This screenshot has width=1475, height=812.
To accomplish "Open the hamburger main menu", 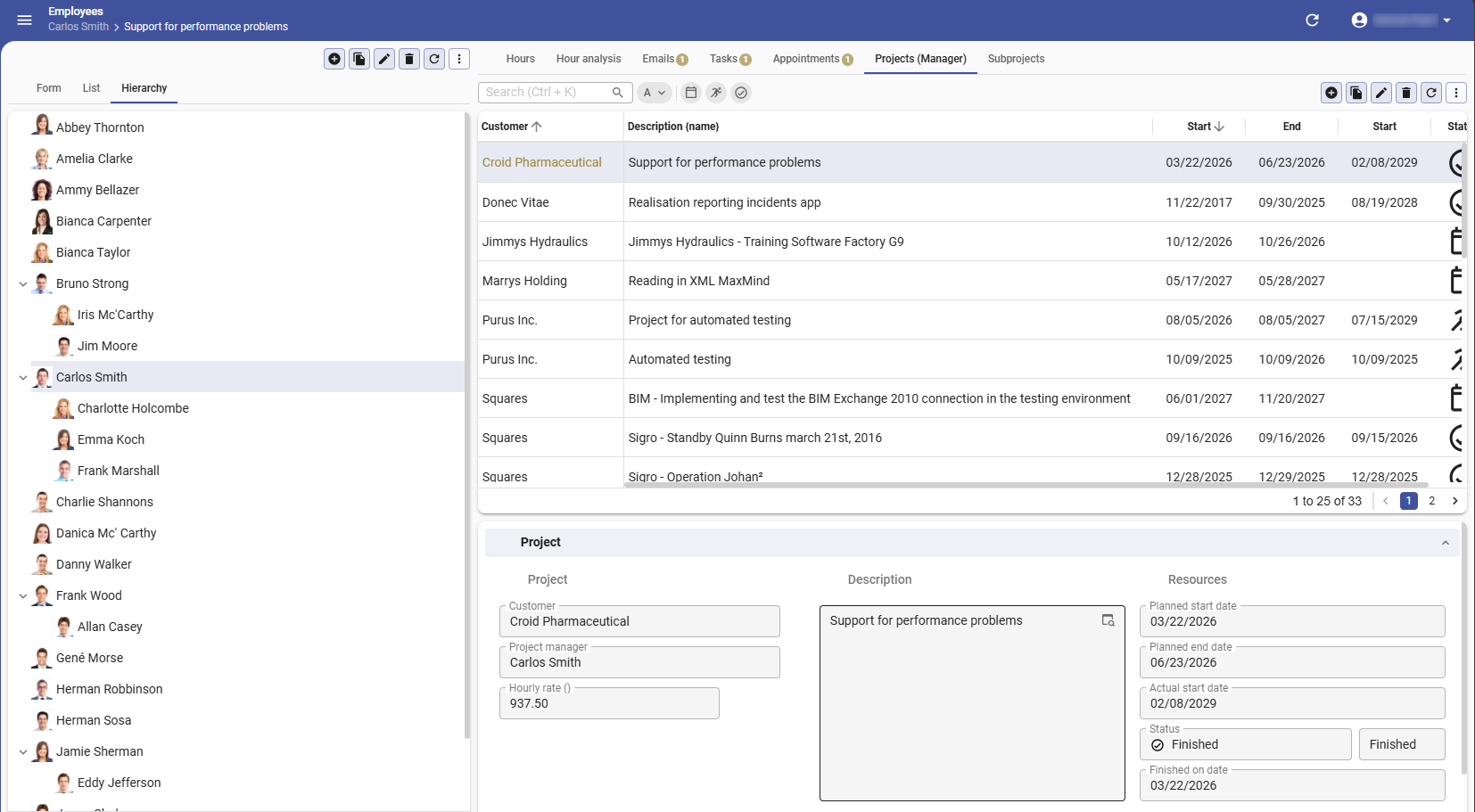I will coord(25,20).
